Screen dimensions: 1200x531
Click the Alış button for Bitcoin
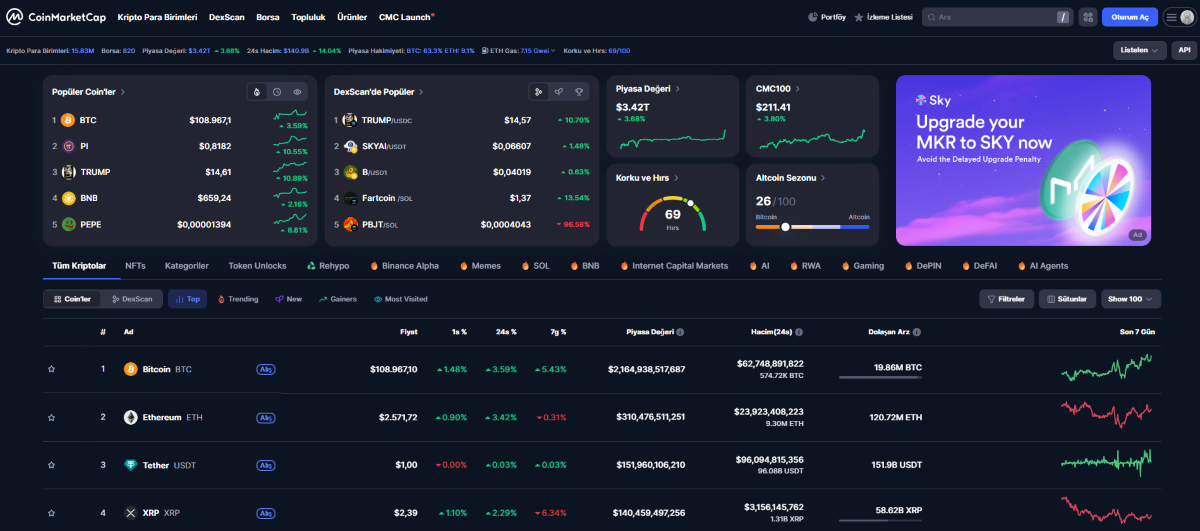266,369
